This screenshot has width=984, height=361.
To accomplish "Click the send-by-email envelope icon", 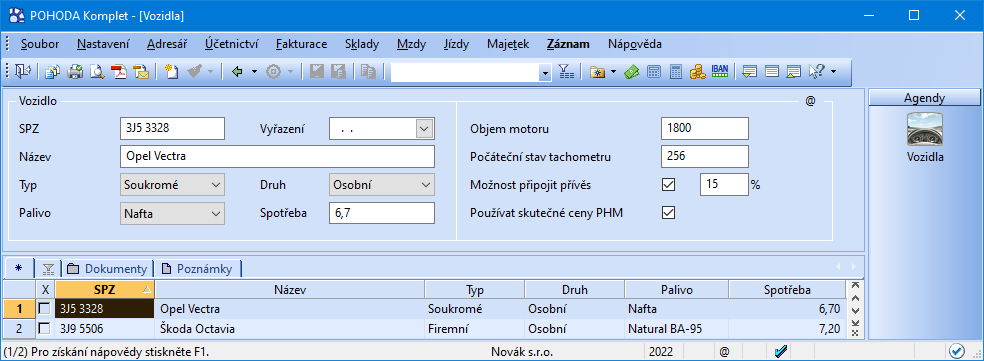I will click(x=141, y=72).
